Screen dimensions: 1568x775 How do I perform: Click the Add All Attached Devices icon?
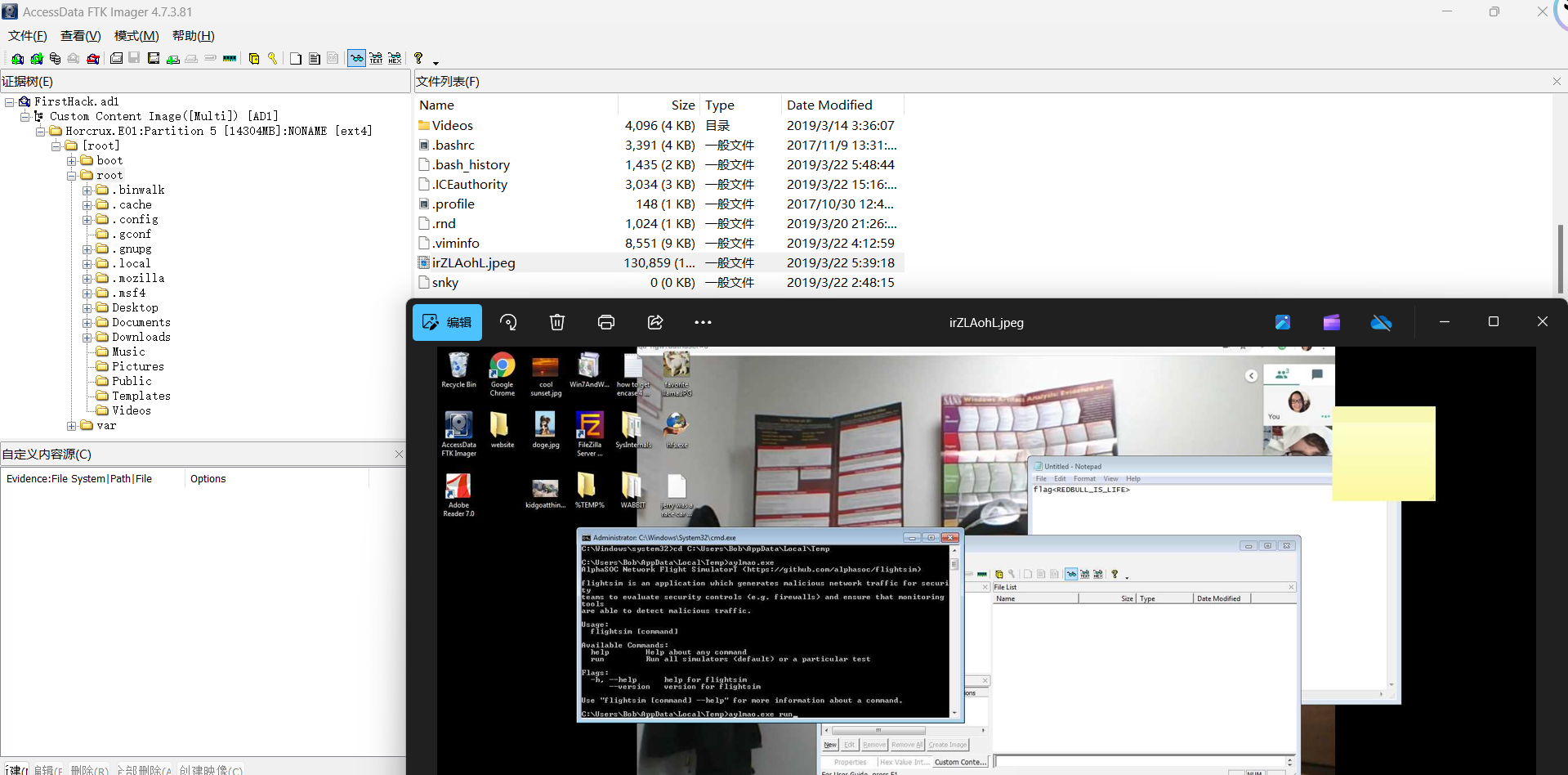[37, 59]
